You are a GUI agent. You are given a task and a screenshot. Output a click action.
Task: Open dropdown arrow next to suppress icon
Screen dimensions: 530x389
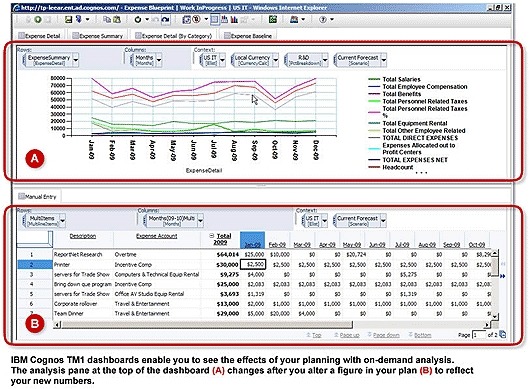point(206,20)
